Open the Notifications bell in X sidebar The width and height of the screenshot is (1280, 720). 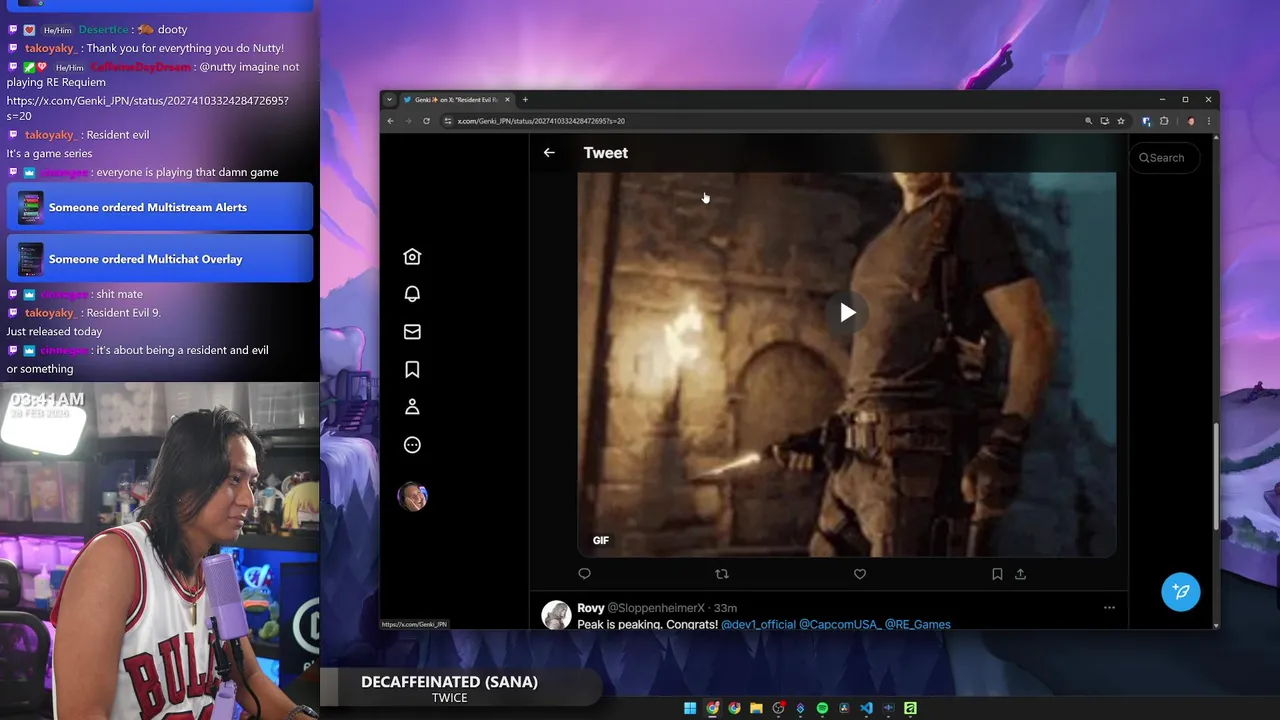412,294
